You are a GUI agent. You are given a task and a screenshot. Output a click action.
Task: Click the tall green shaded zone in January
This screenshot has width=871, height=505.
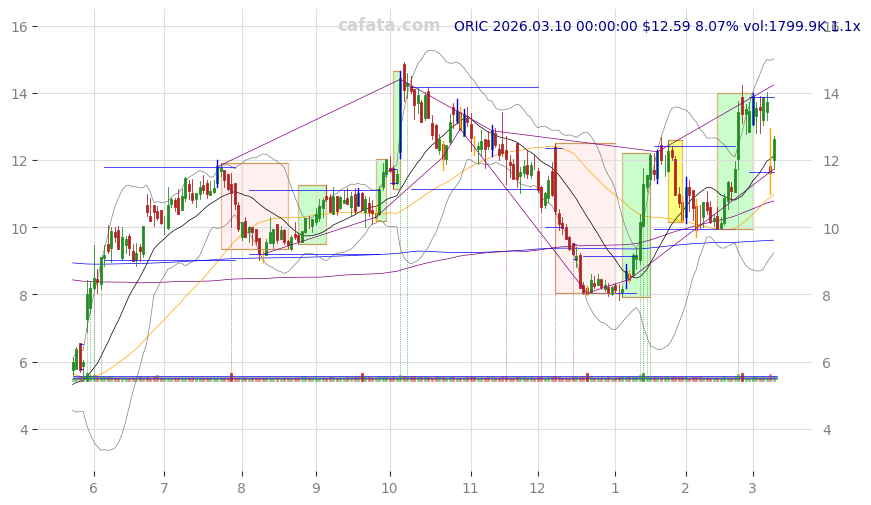point(635,225)
